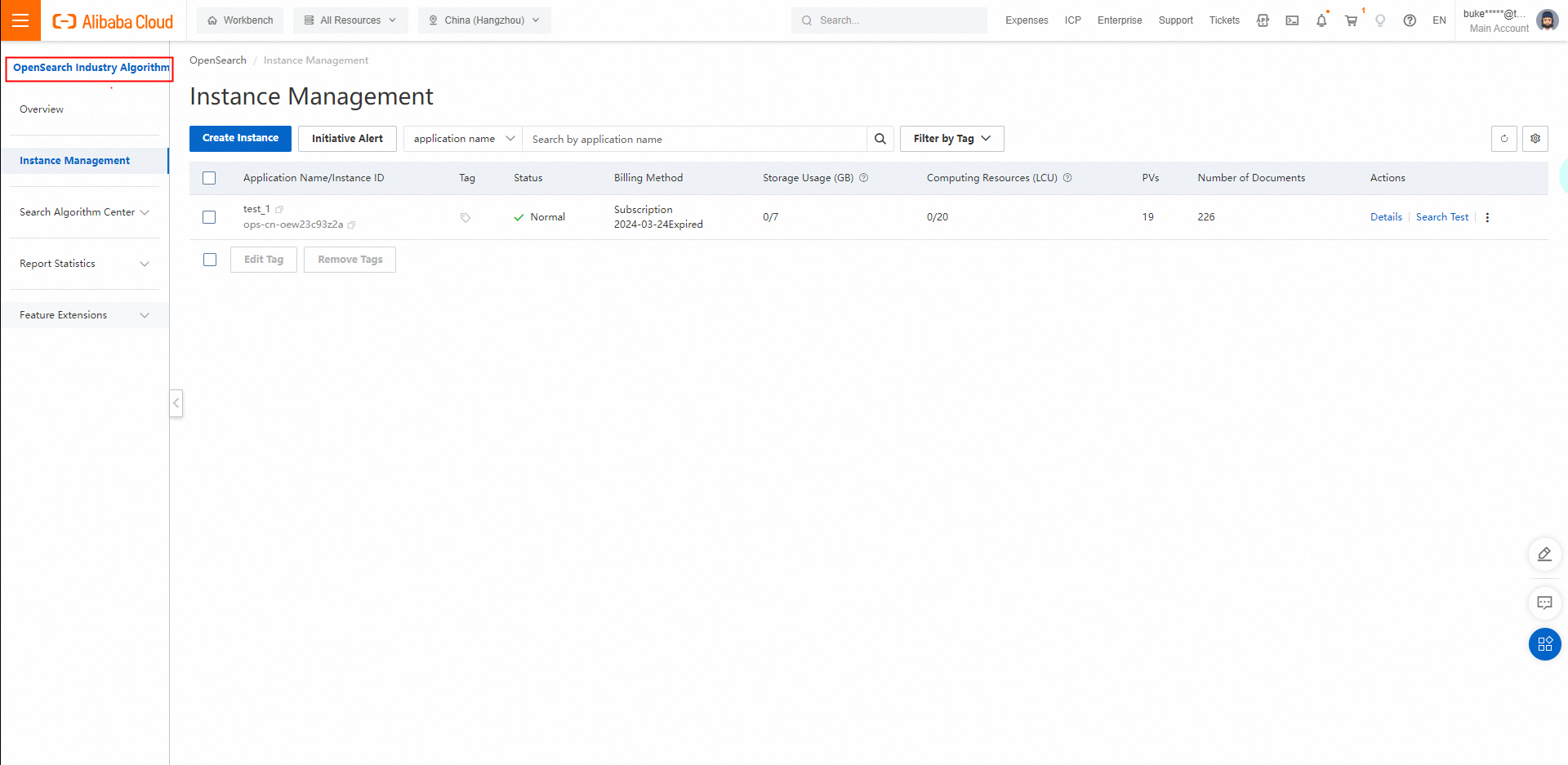Open the API debugging icon in header
The height and width of the screenshot is (765, 1568).
pos(1263,20)
